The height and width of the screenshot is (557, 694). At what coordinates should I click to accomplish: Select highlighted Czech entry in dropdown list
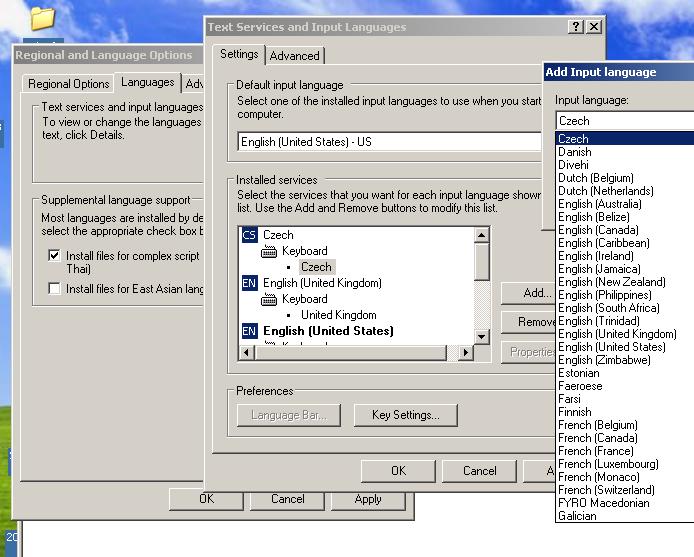pos(625,139)
